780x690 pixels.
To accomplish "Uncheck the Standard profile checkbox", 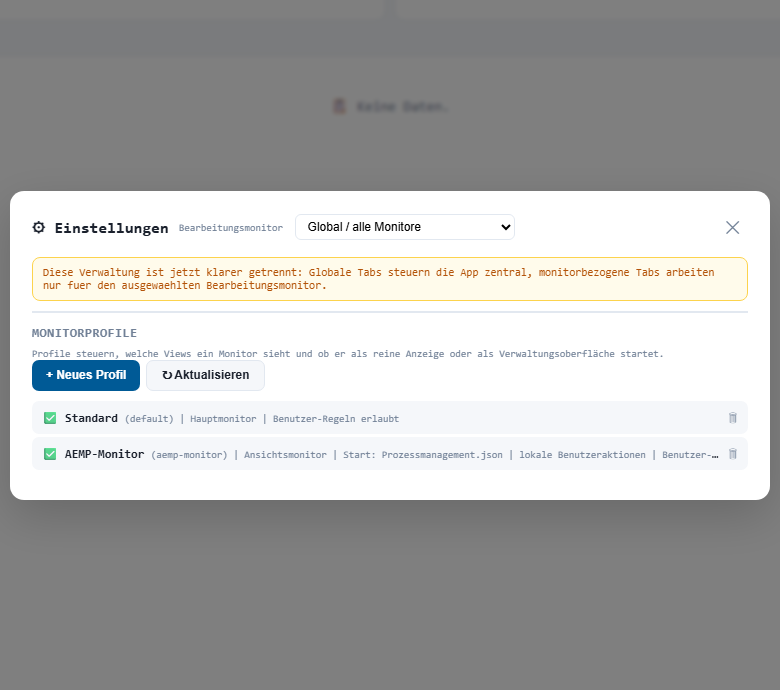I will (50, 418).
